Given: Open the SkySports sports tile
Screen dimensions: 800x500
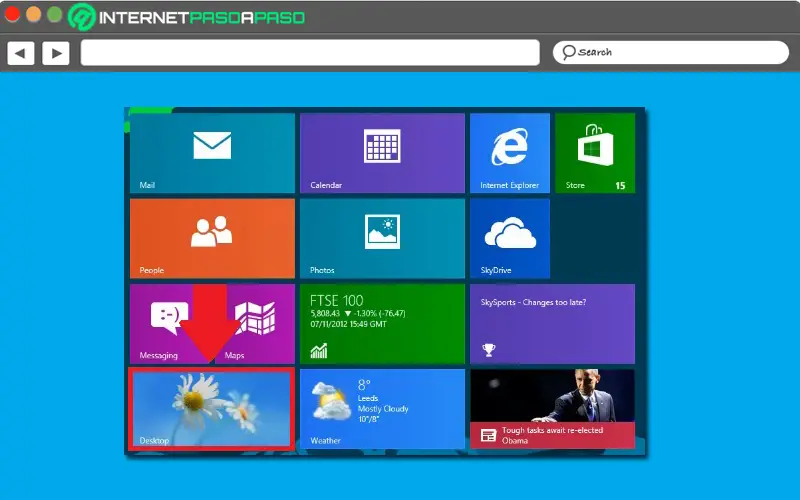Looking at the screenshot, I should pyautogui.click(x=553, y=323).
